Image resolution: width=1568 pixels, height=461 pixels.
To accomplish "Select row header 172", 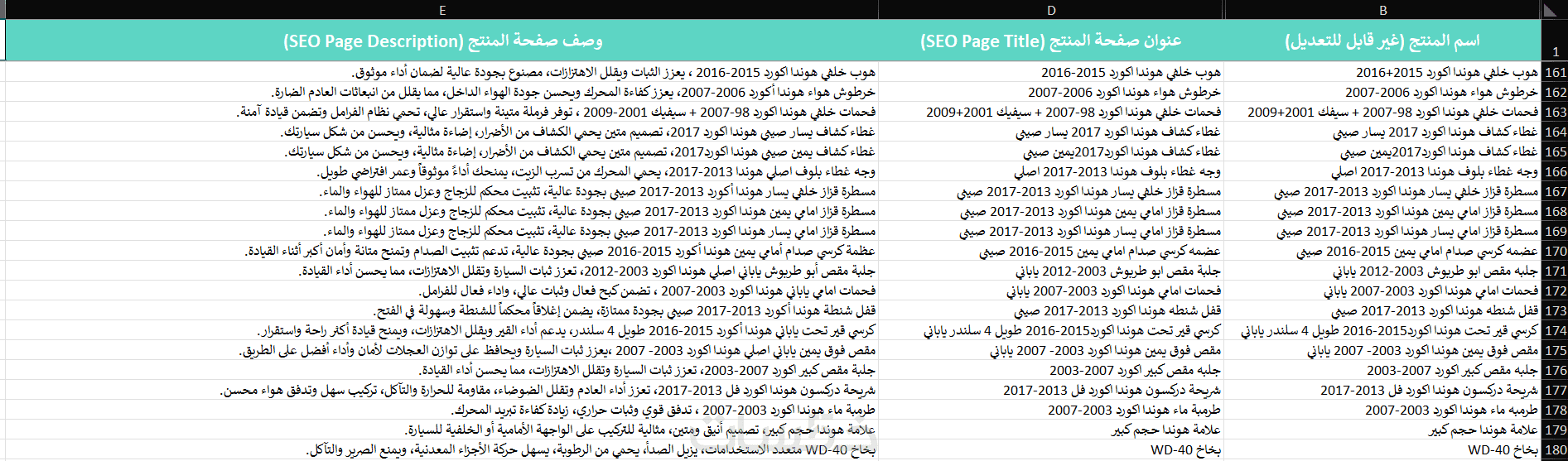I will pyautogui.click(x=1554, y=291).
